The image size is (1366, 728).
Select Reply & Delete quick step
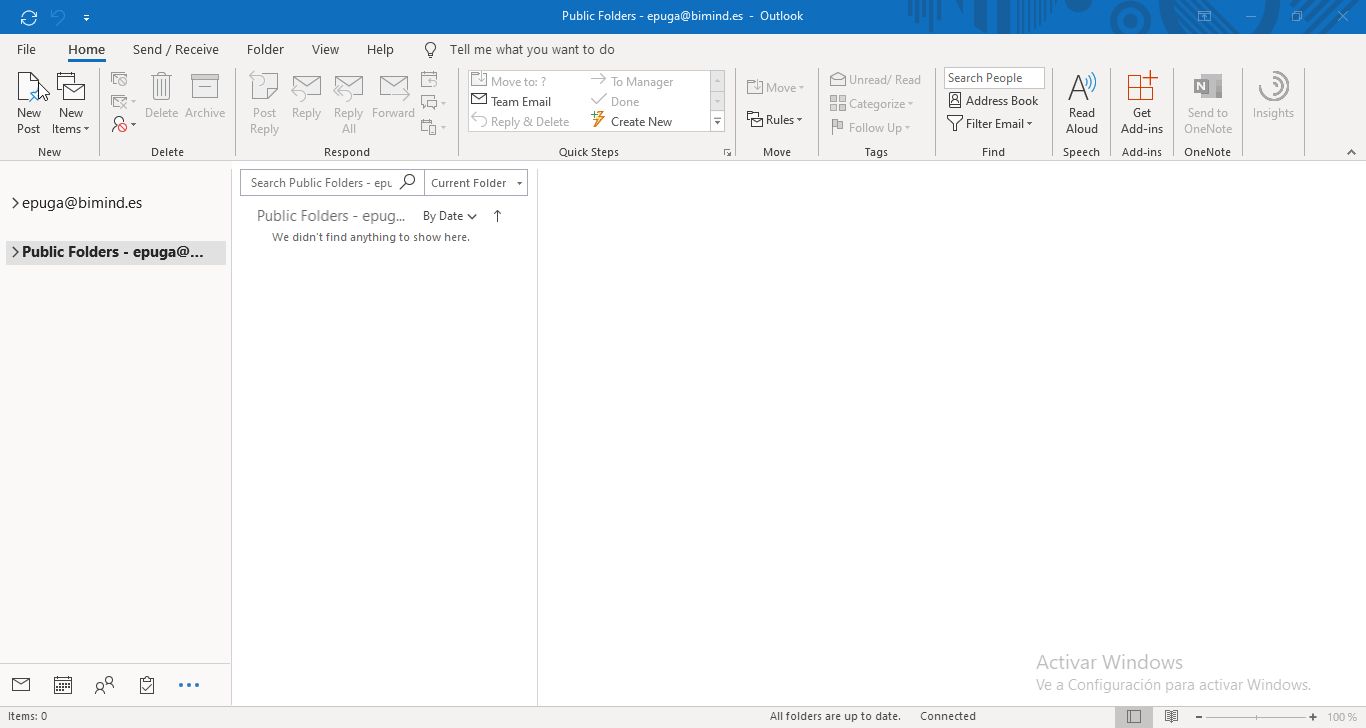click(x=521, y=121)
